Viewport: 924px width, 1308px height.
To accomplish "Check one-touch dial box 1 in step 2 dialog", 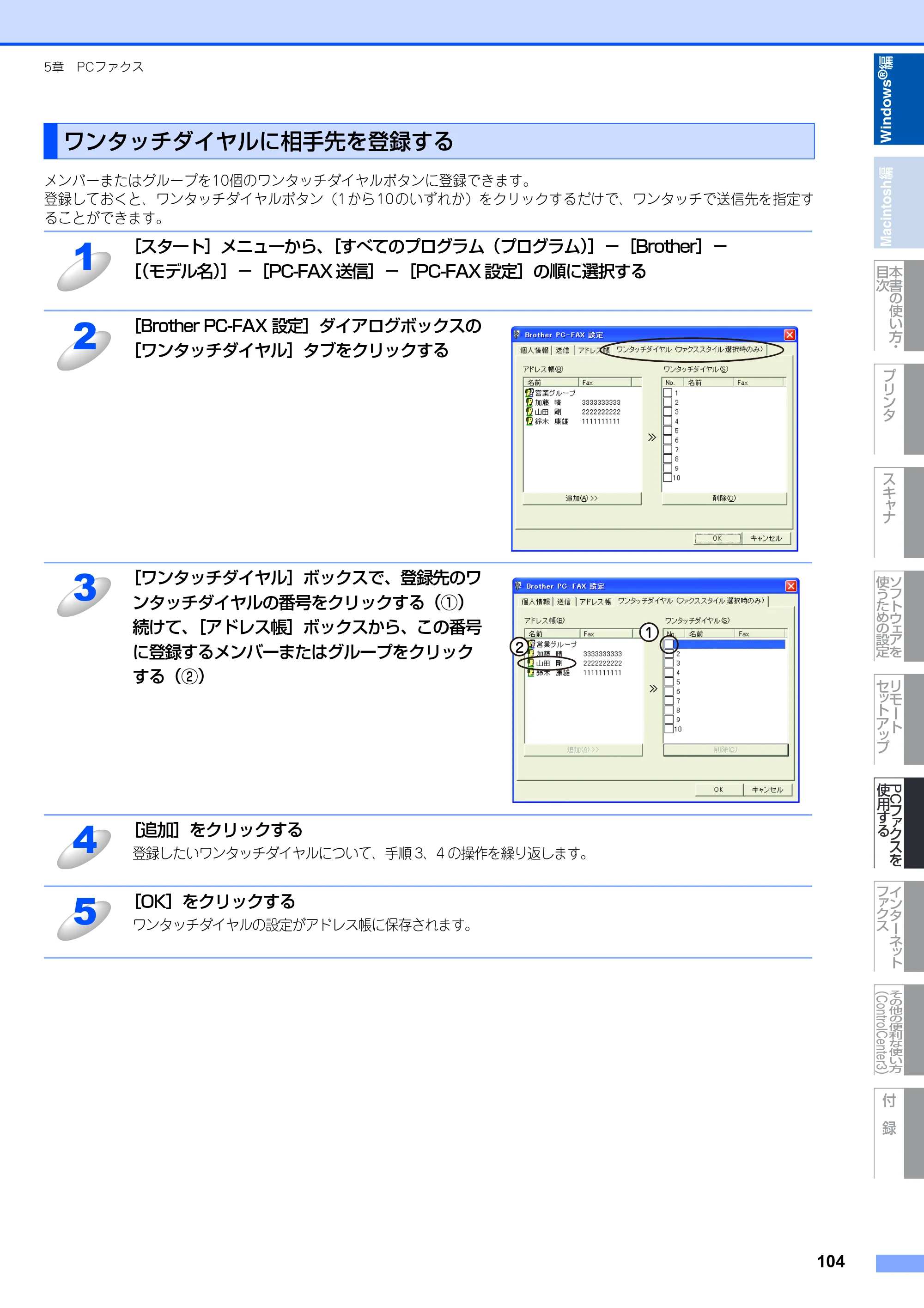I will (x=668, y=393).
